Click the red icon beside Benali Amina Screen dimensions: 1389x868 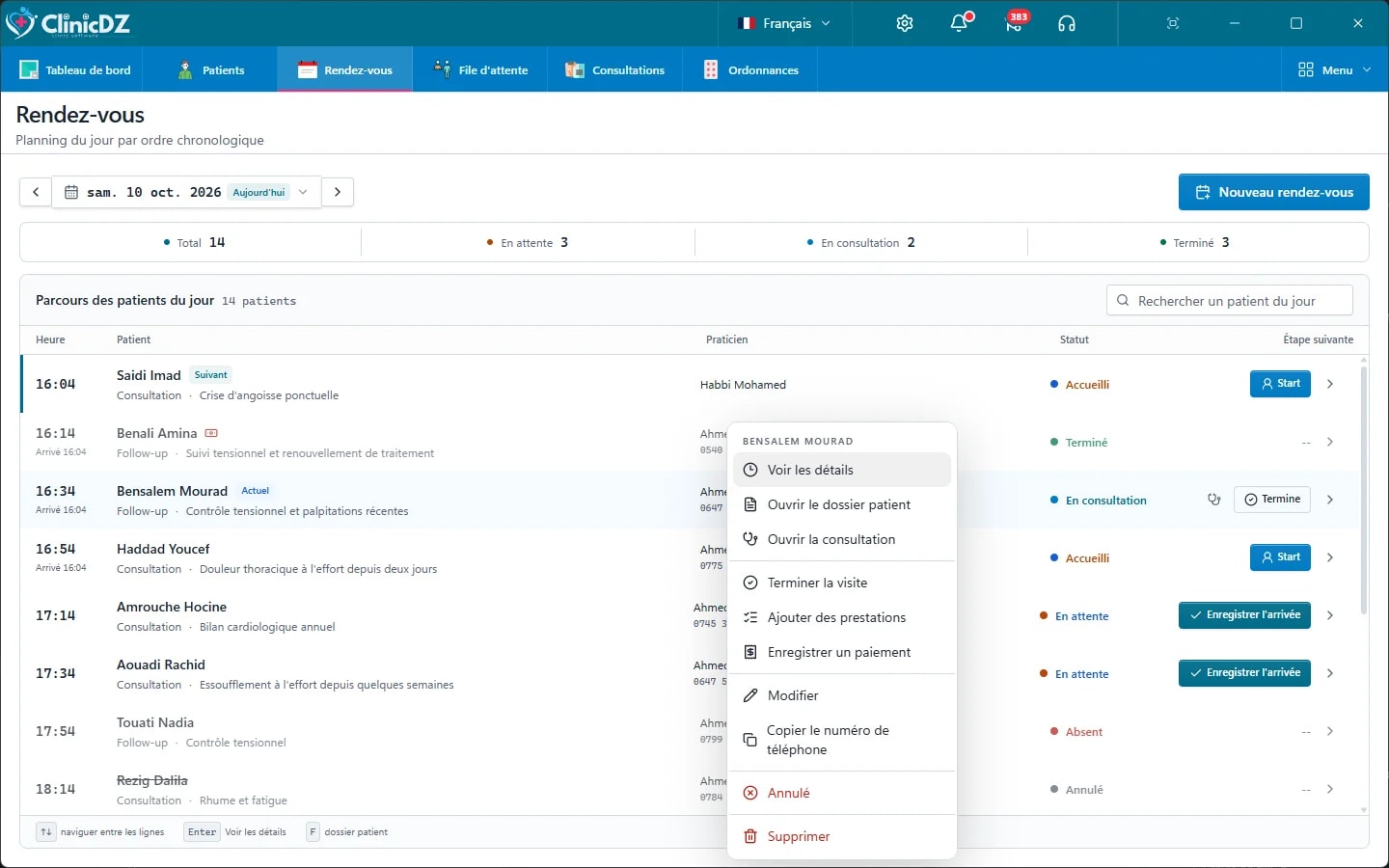pyautogui.click(x=211, y=433)
